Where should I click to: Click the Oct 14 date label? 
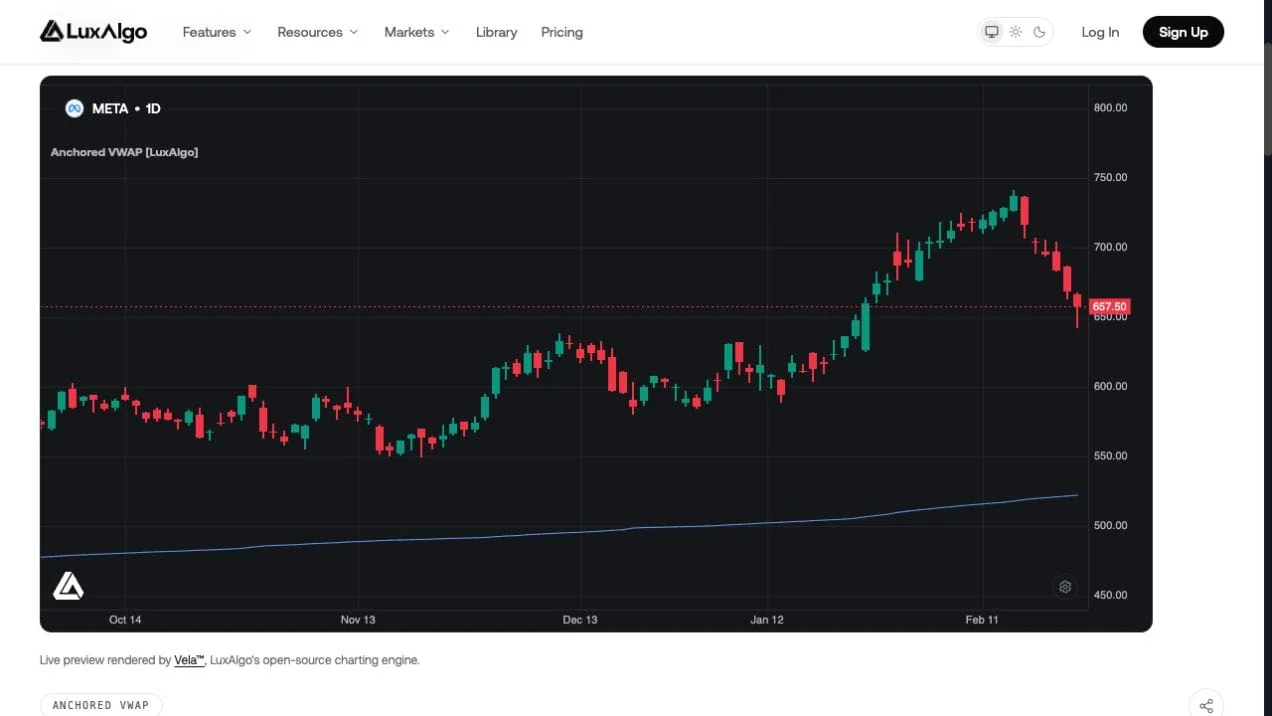click(x=125, y=620)
